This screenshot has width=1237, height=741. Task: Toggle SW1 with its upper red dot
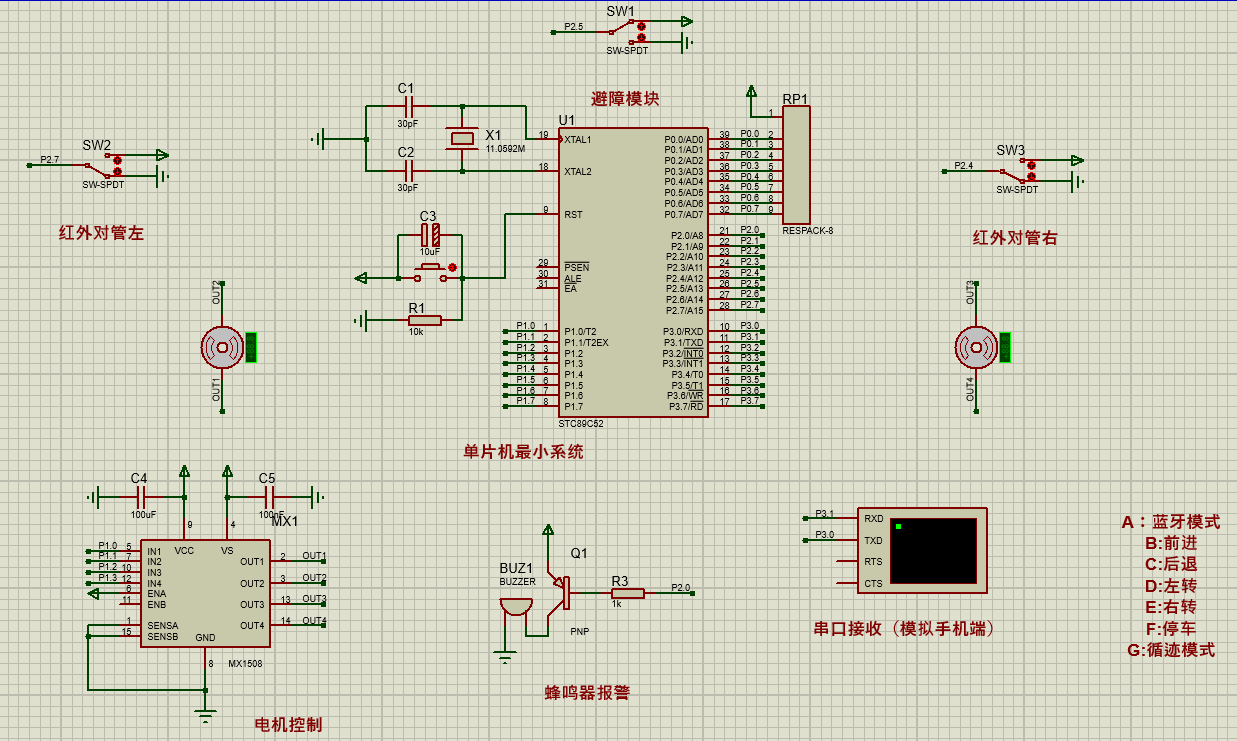point(642,27)
